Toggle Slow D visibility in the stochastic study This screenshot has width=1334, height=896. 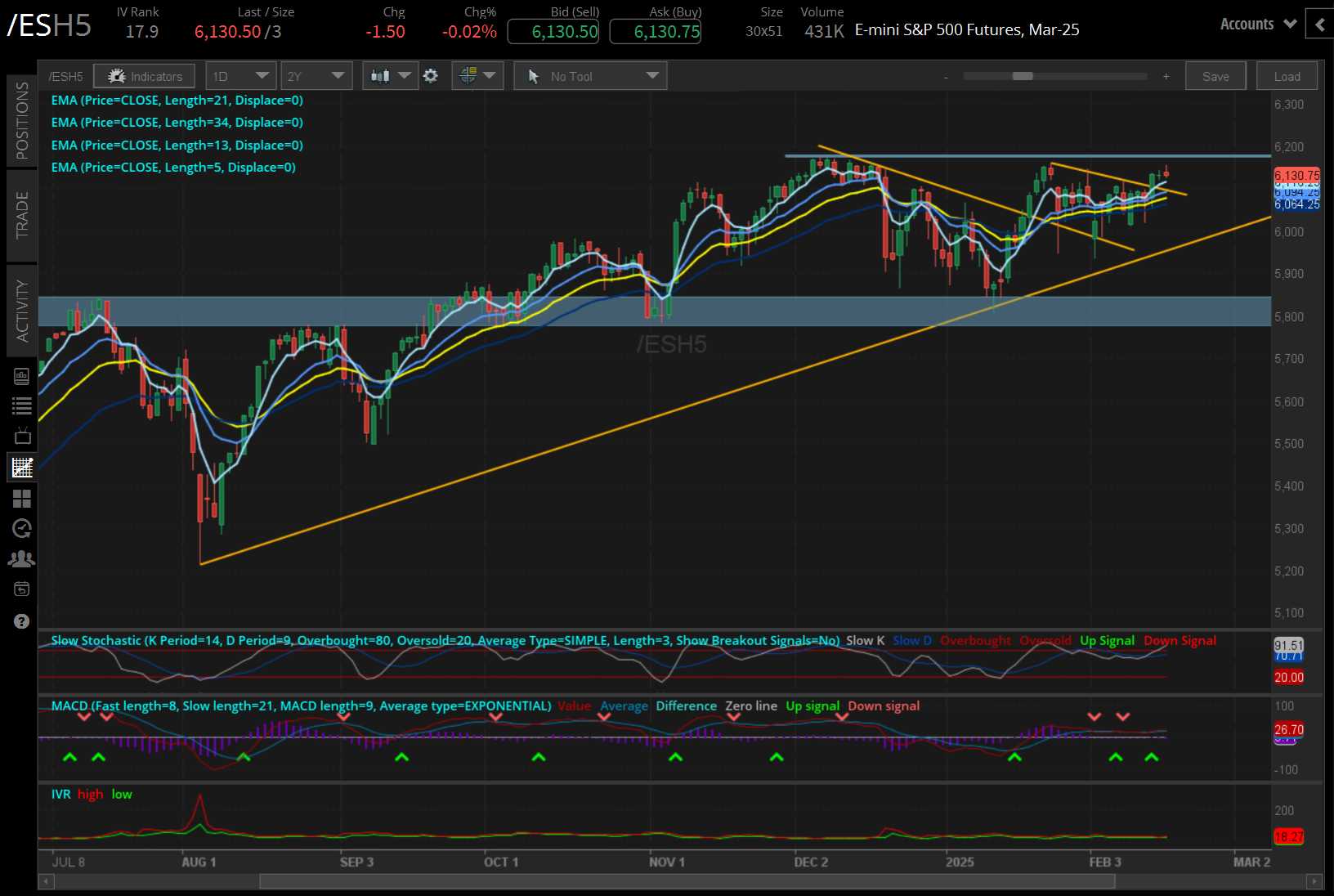click(x=911, y=641)
